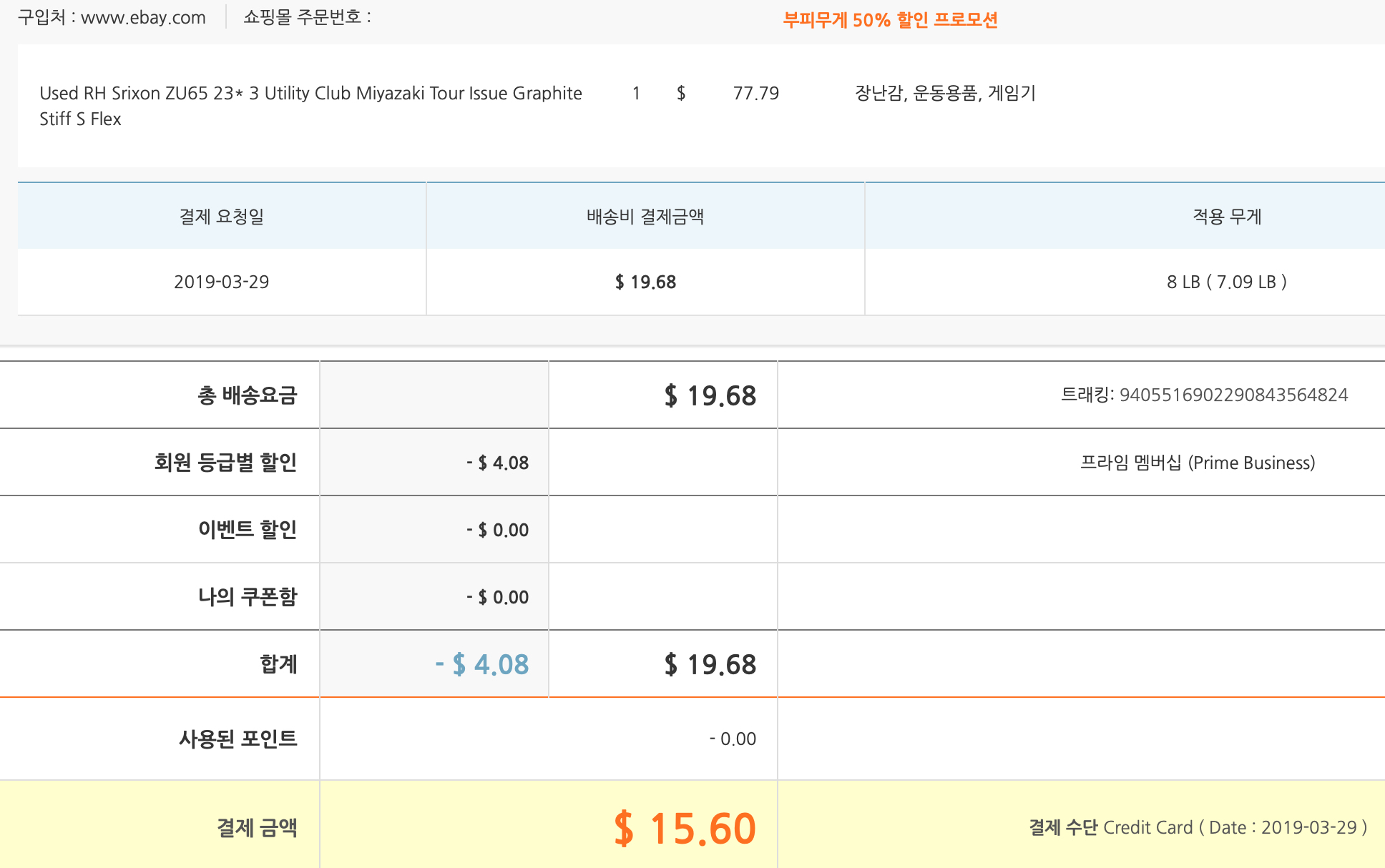
Task: Click the payment request date 2019-03-29
Action: [x=221, y=282]
